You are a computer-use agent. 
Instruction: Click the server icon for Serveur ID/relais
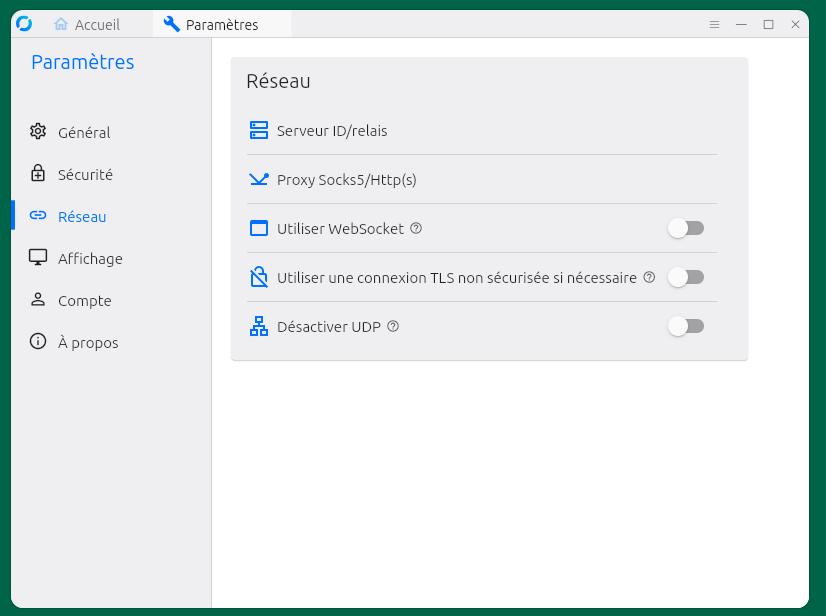coord(259,130)
